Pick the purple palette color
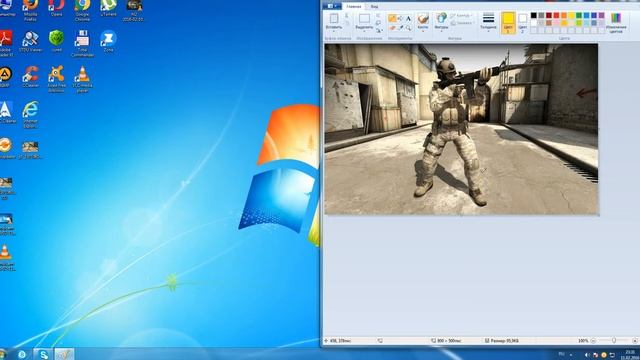Viewport: 640px width, 360px height. [601, 16]
